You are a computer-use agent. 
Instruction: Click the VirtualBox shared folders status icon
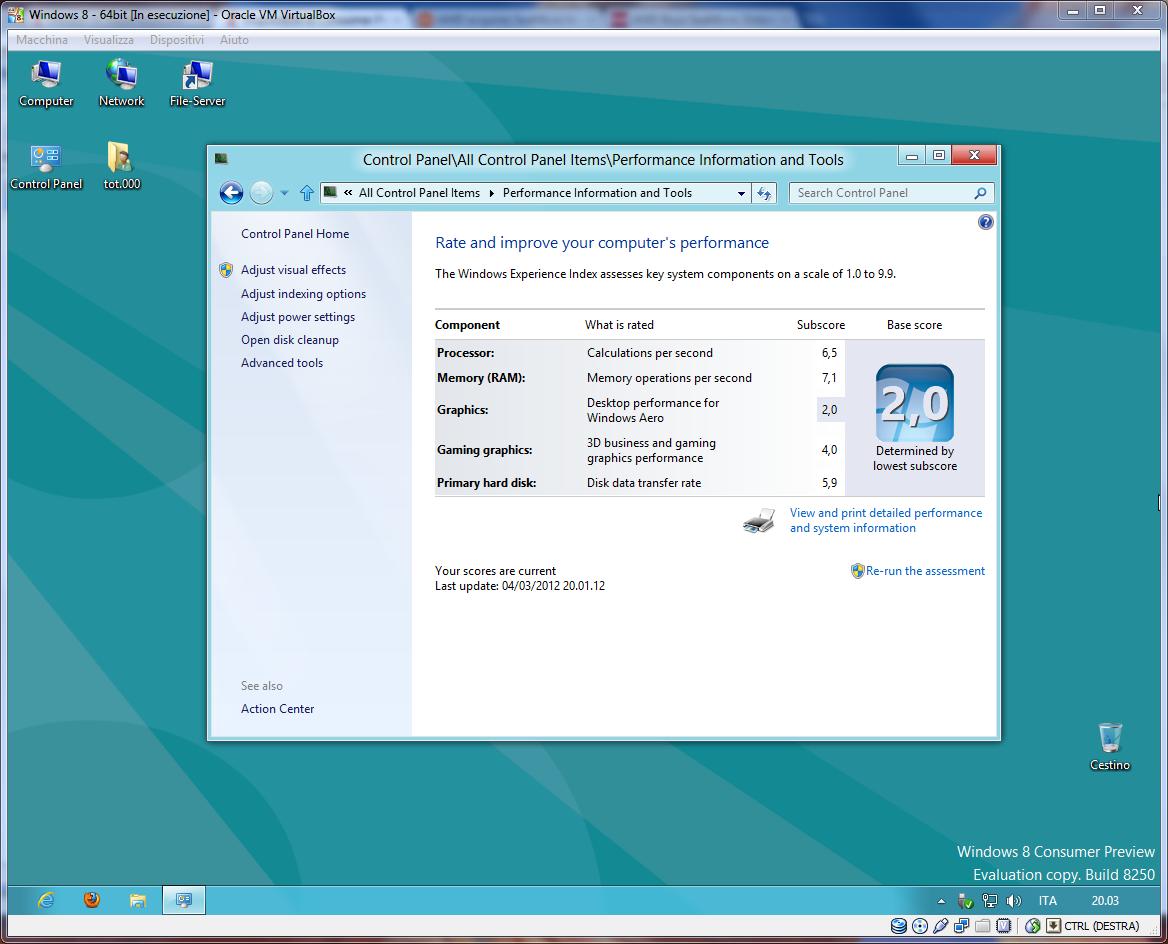983,926
